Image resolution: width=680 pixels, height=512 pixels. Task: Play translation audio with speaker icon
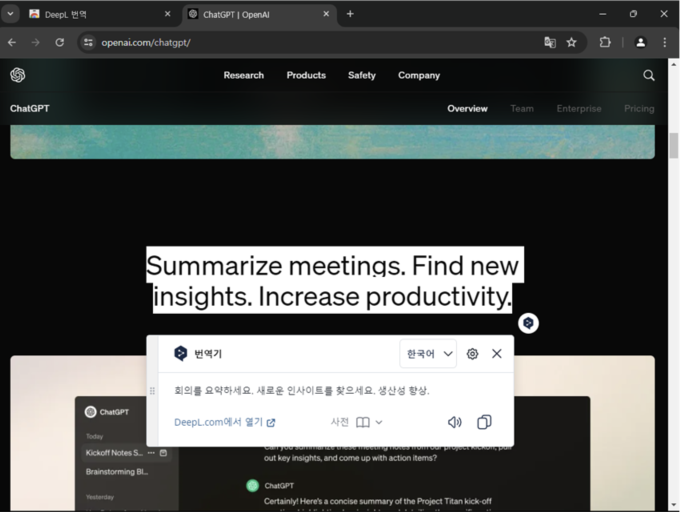tap(454, 422)
